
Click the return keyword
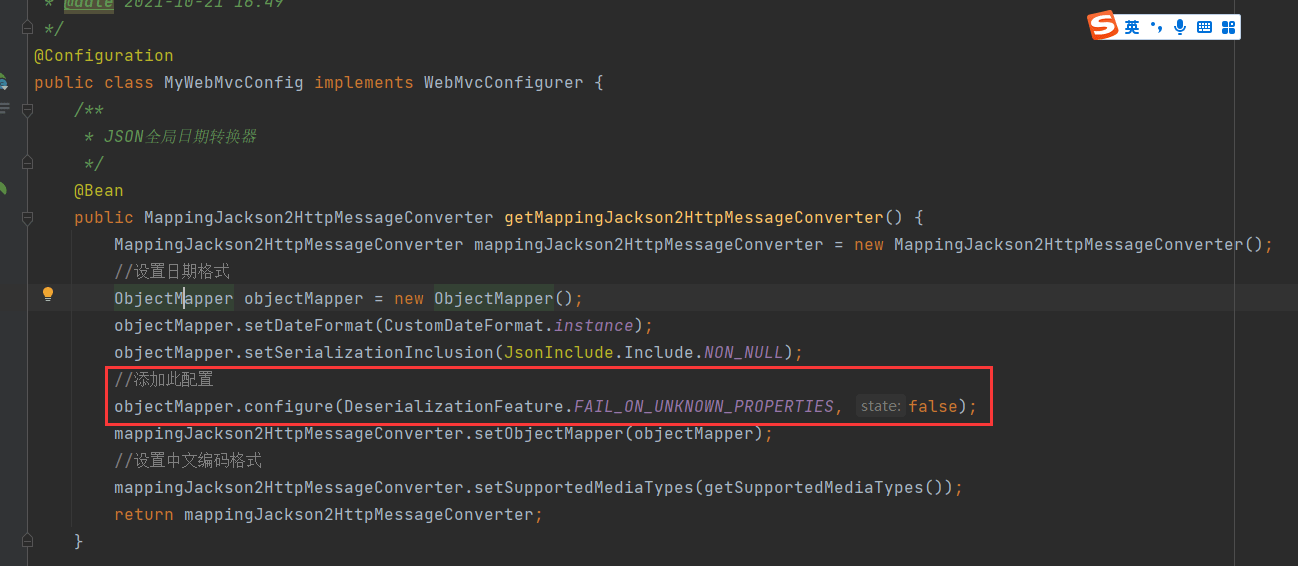(x=144, y=515)
